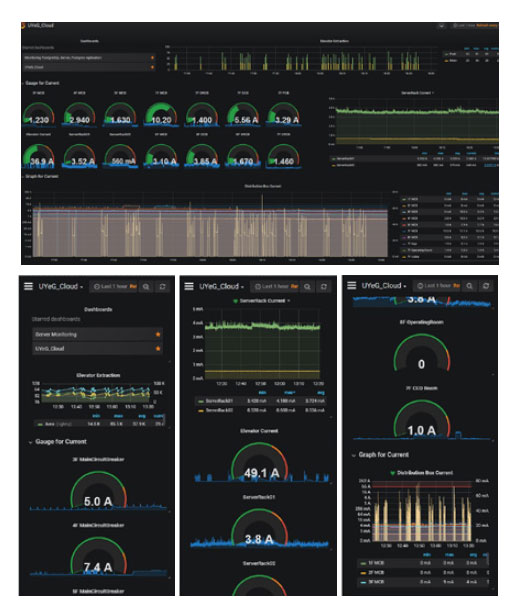This screenshot has height=615, width=518.
Task: Toggle ServerRack01 series in mobile legend
Action: point(219,401)
